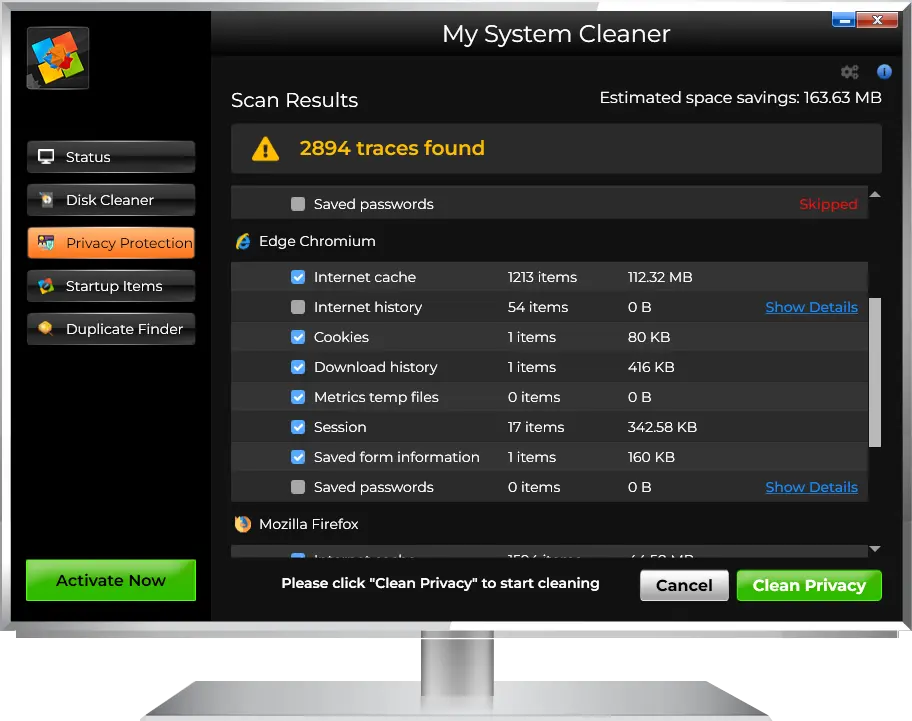Click the 342.58 KB Session size
Image resolution: width=912 pixels, height=721 pixels.
(662, 427)
